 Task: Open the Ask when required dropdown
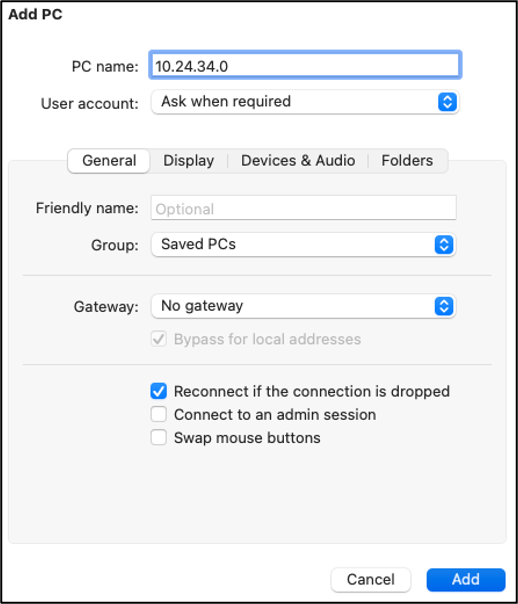[305, 102]
